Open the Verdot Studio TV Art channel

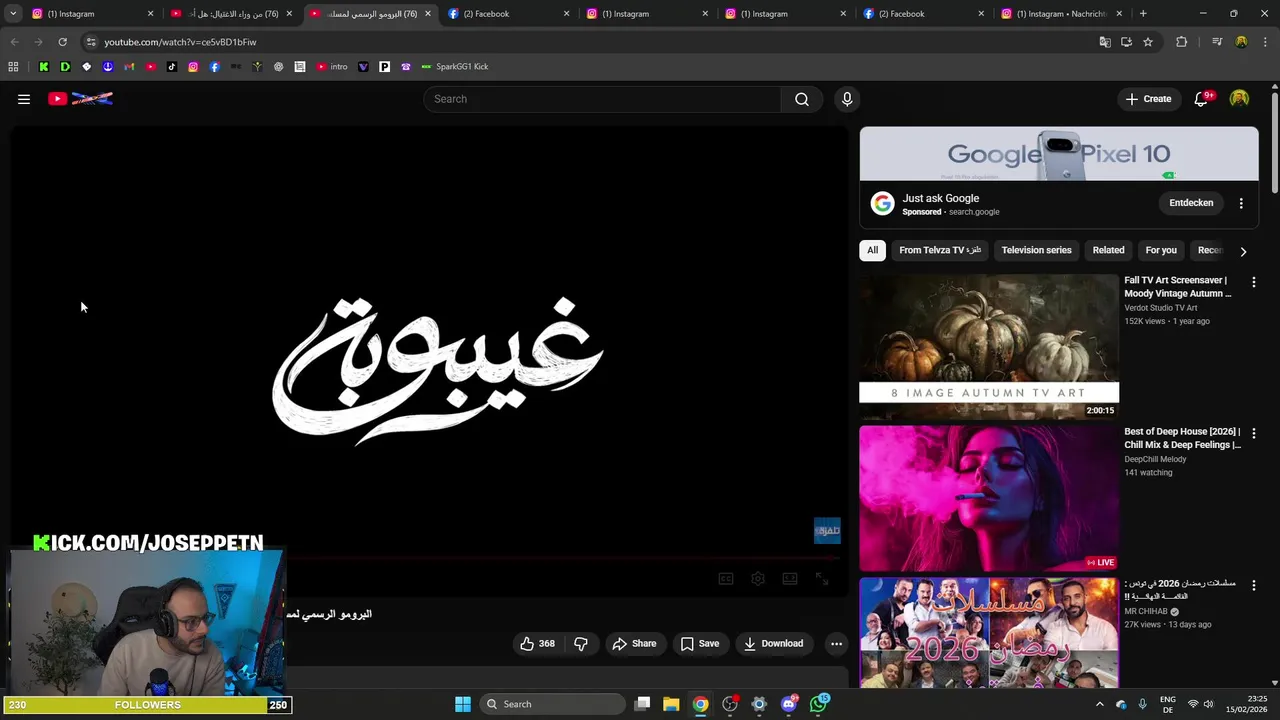click(1160, 308)
